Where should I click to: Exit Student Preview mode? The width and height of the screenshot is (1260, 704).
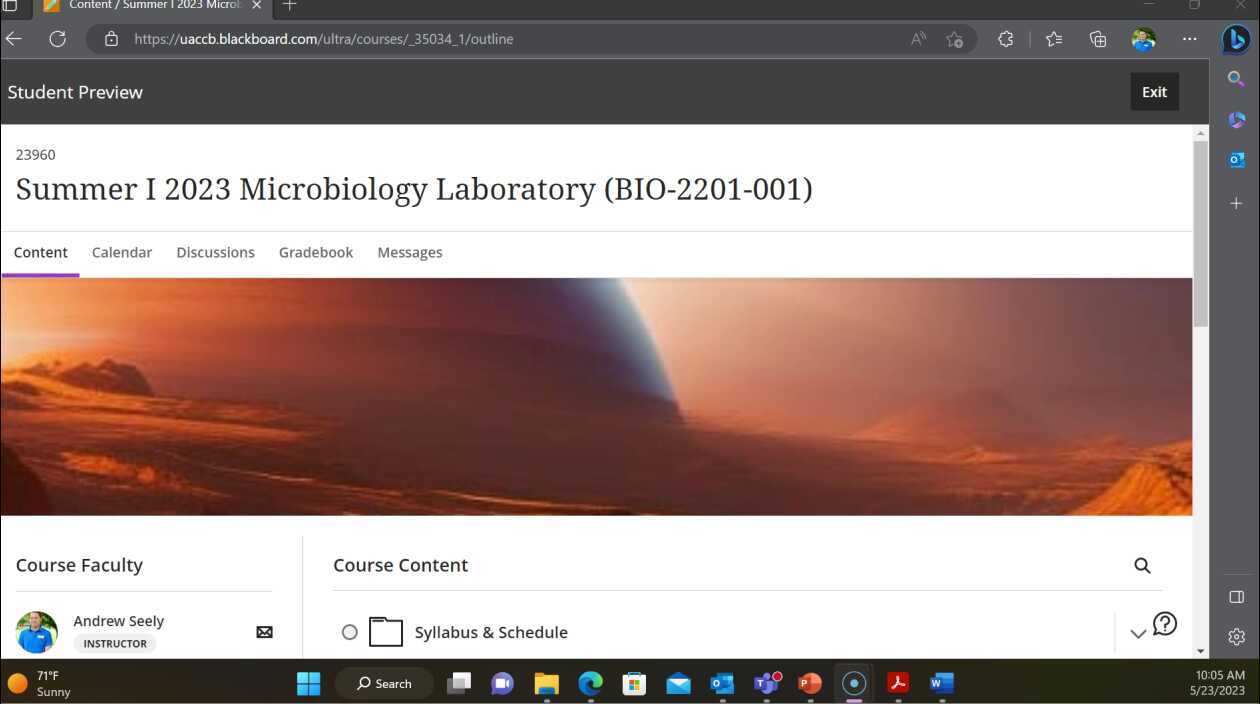tap(1154, 91)
